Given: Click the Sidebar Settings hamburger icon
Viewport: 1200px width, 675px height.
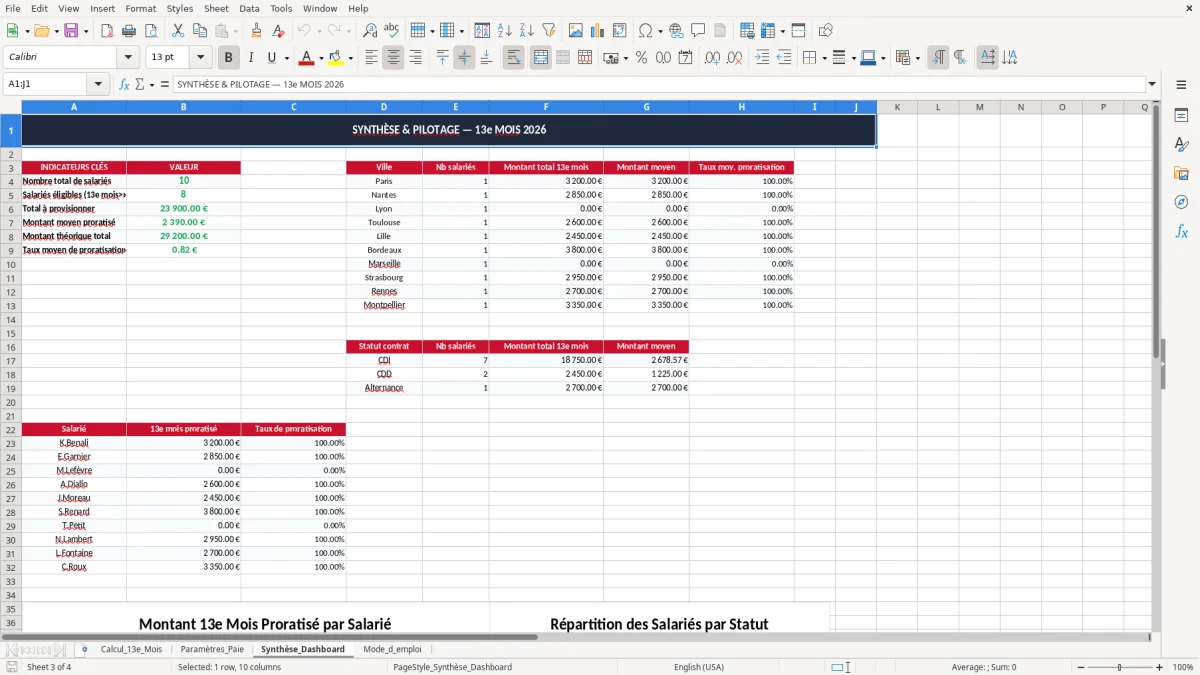Looking at the screenshot, I should tap(1181, 84).
